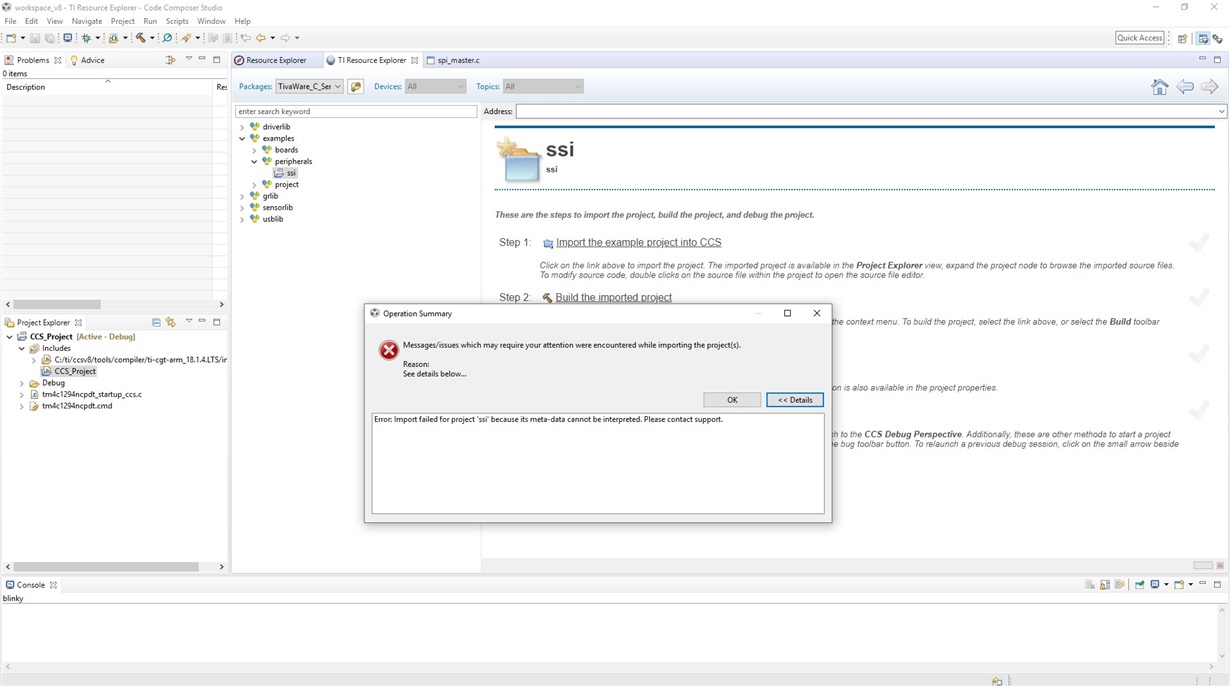
Task: Open the Scripts menu
Action: [177, 21]
